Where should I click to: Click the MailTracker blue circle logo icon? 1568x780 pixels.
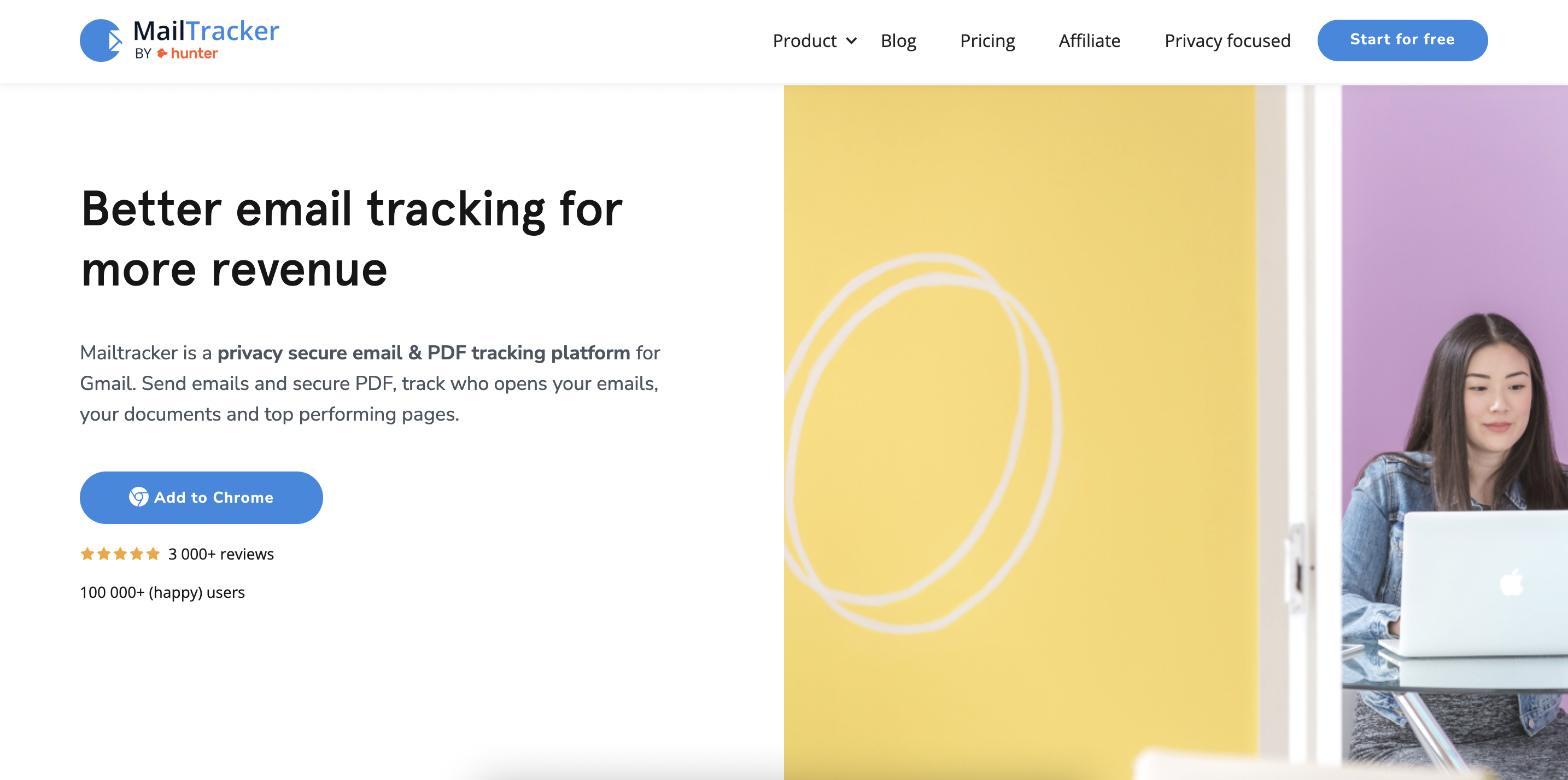pos(101,40)
